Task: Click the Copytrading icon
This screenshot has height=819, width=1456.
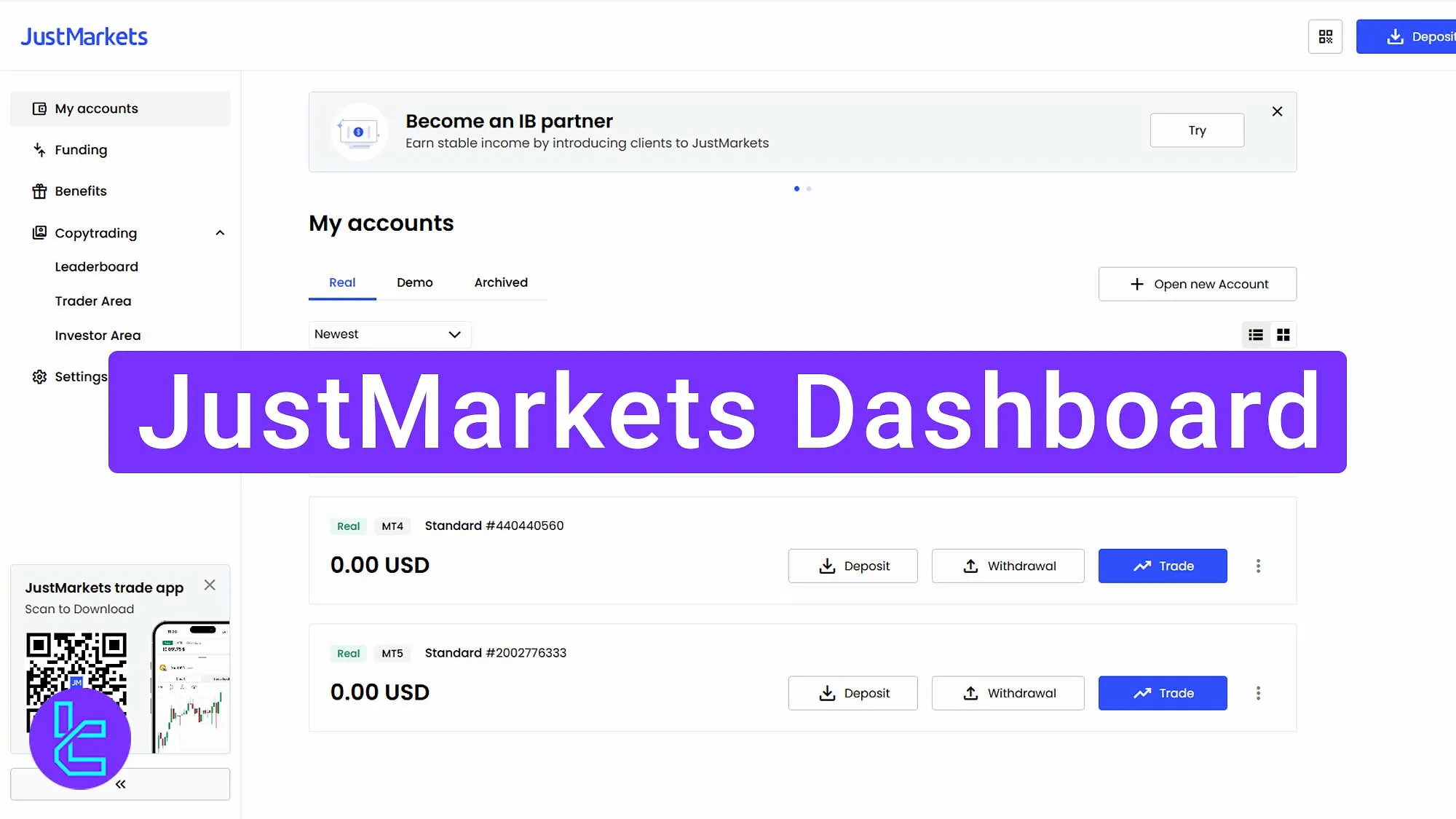Action: tap(39, 233)
